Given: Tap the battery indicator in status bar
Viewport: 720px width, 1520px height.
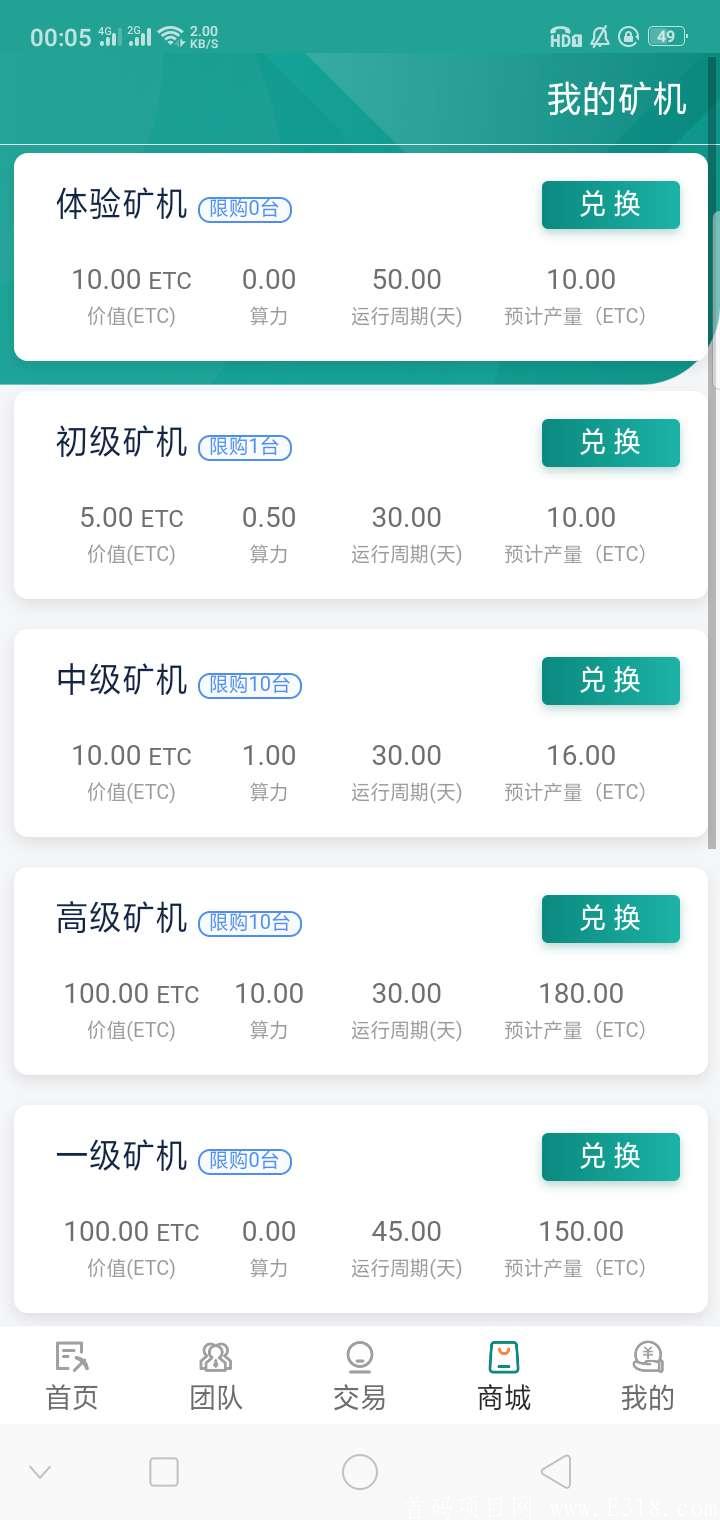Looking at the screenshot, I should (x=666, y=37).
